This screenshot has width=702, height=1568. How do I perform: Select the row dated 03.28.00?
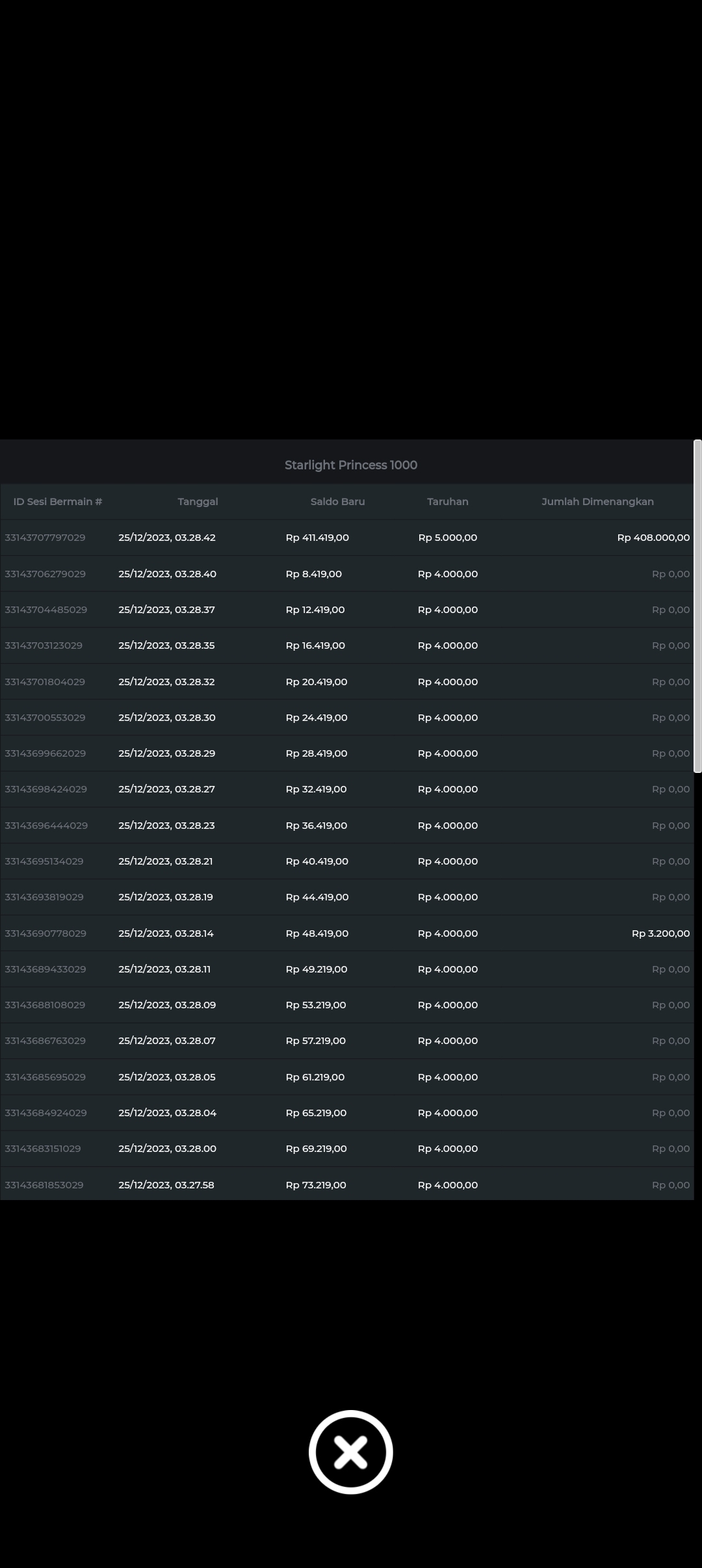[x=167, y=1148]
